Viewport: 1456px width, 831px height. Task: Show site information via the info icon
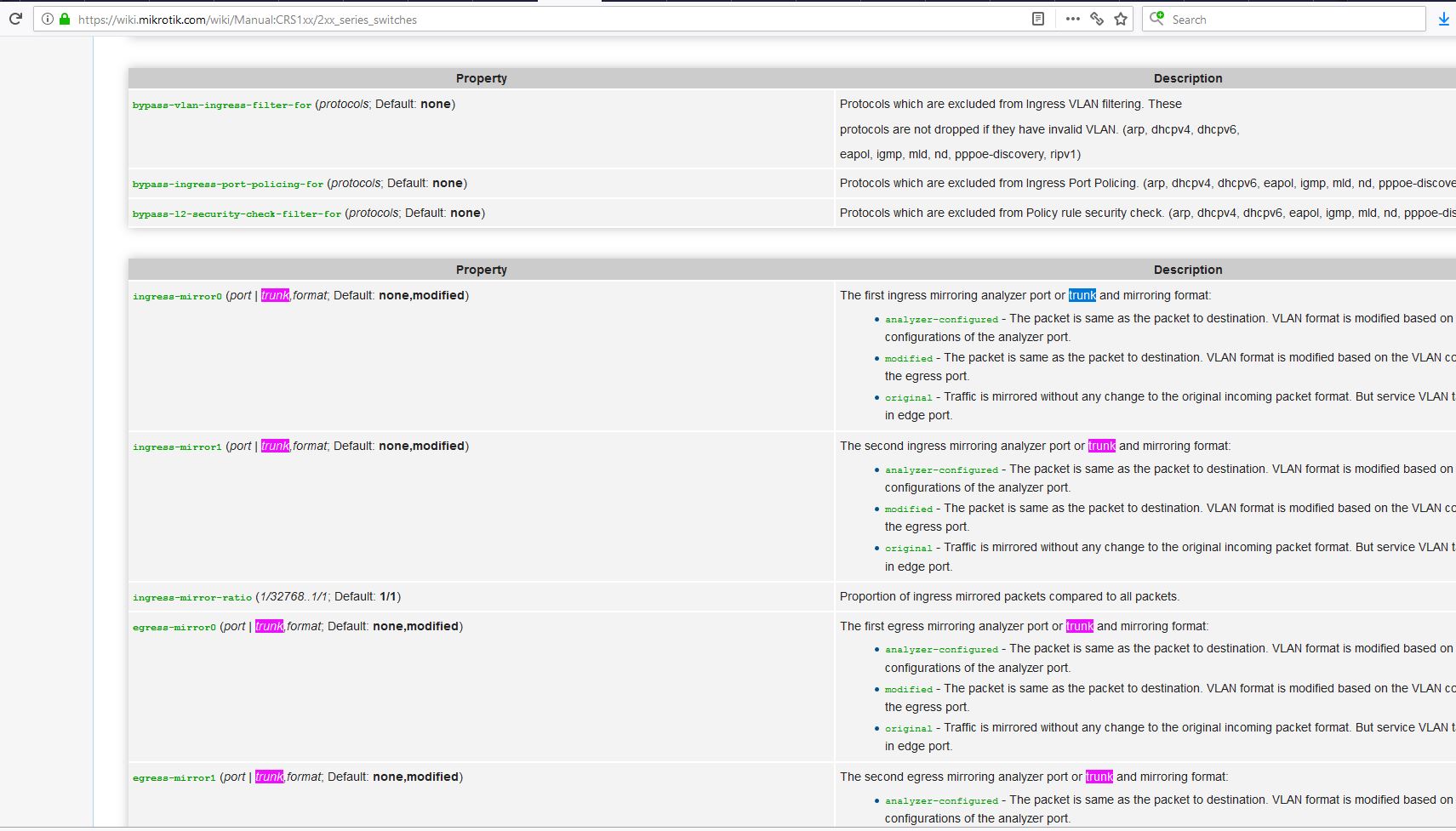(x=48, y=19)
